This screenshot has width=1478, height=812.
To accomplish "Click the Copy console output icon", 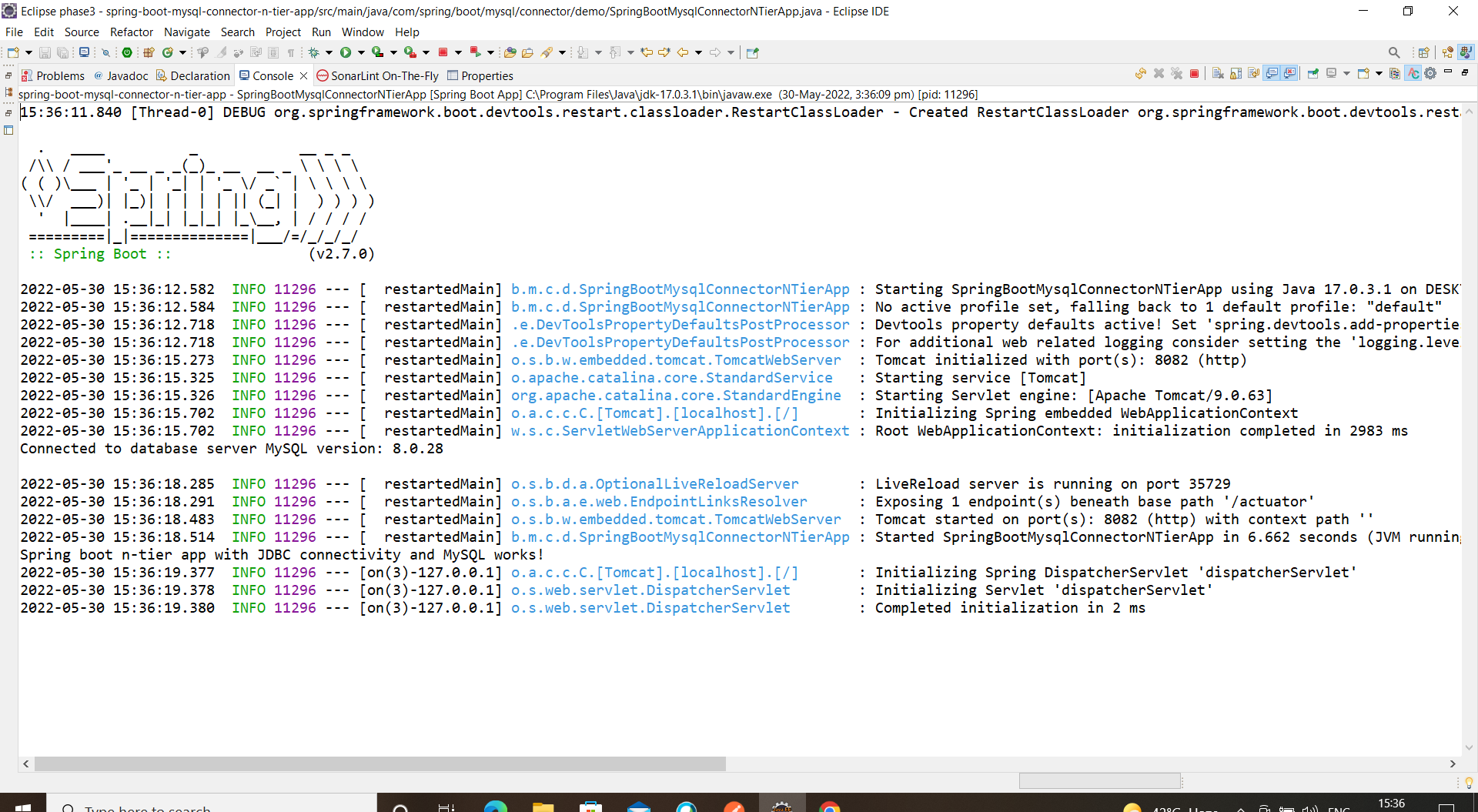I will click(1394, 74).
